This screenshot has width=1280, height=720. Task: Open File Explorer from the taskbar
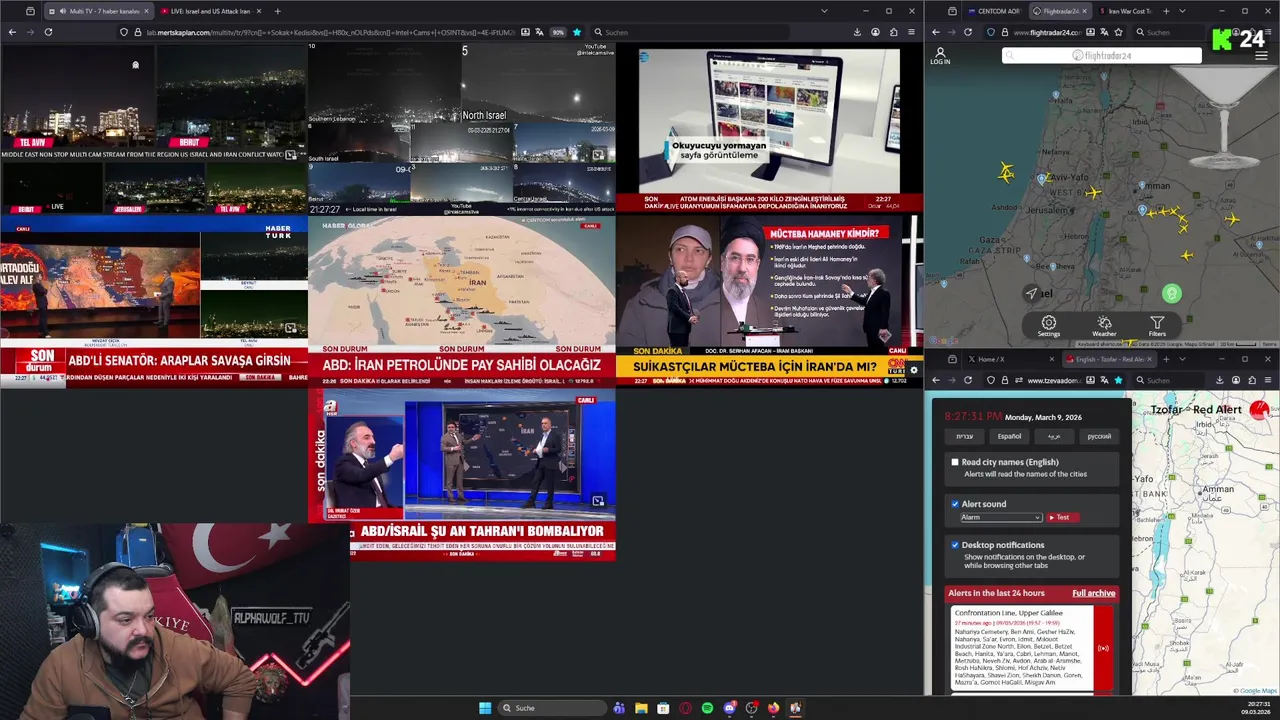click(x=641, y=708)
